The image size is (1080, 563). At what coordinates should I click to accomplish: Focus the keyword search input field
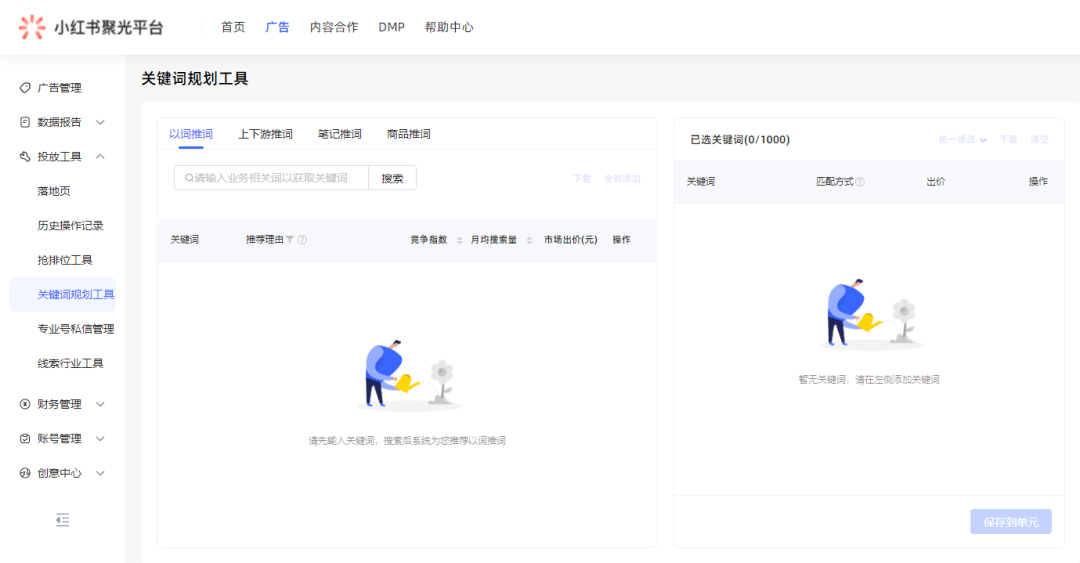point(271,178)
